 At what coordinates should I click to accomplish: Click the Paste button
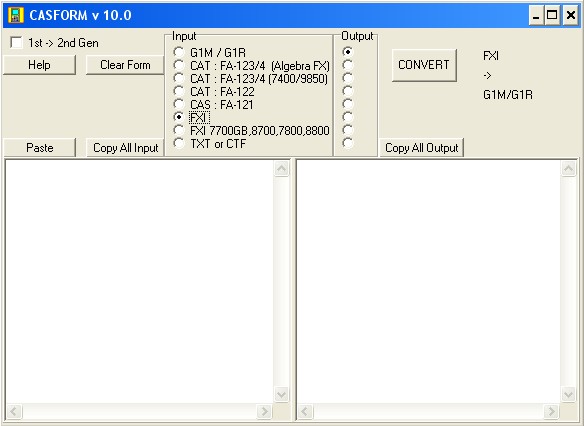(x=39, y=148)
